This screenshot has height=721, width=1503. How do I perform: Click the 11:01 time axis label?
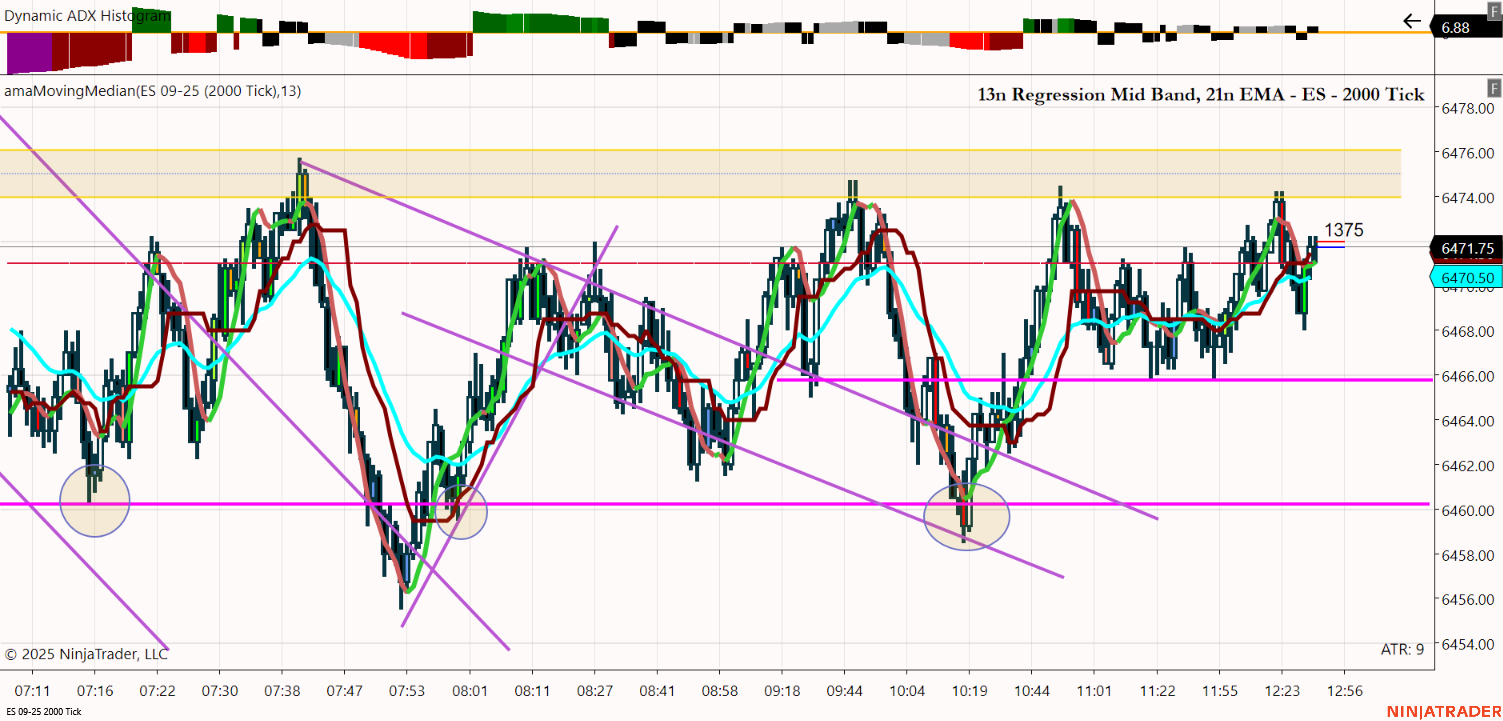pyautogui.click(x=1094, y=691)
